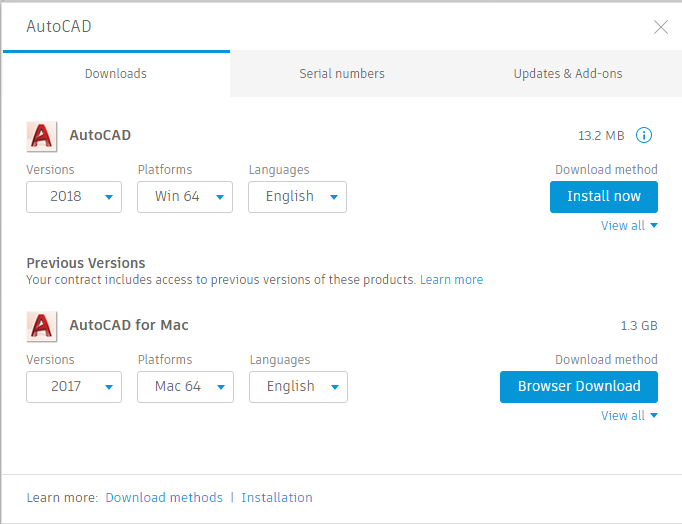682x524 pixels.
Task: Click the Browser Download button
Action: 579,387
